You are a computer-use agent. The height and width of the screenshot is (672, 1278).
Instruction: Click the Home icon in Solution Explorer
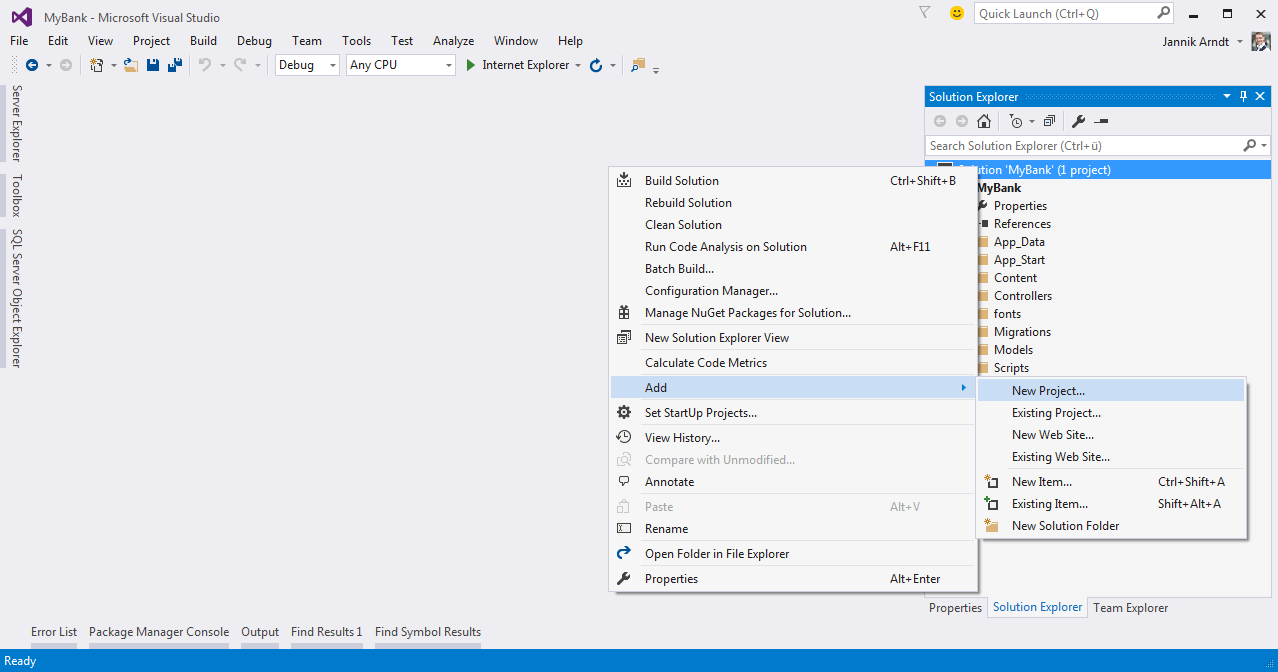point(984,121)
